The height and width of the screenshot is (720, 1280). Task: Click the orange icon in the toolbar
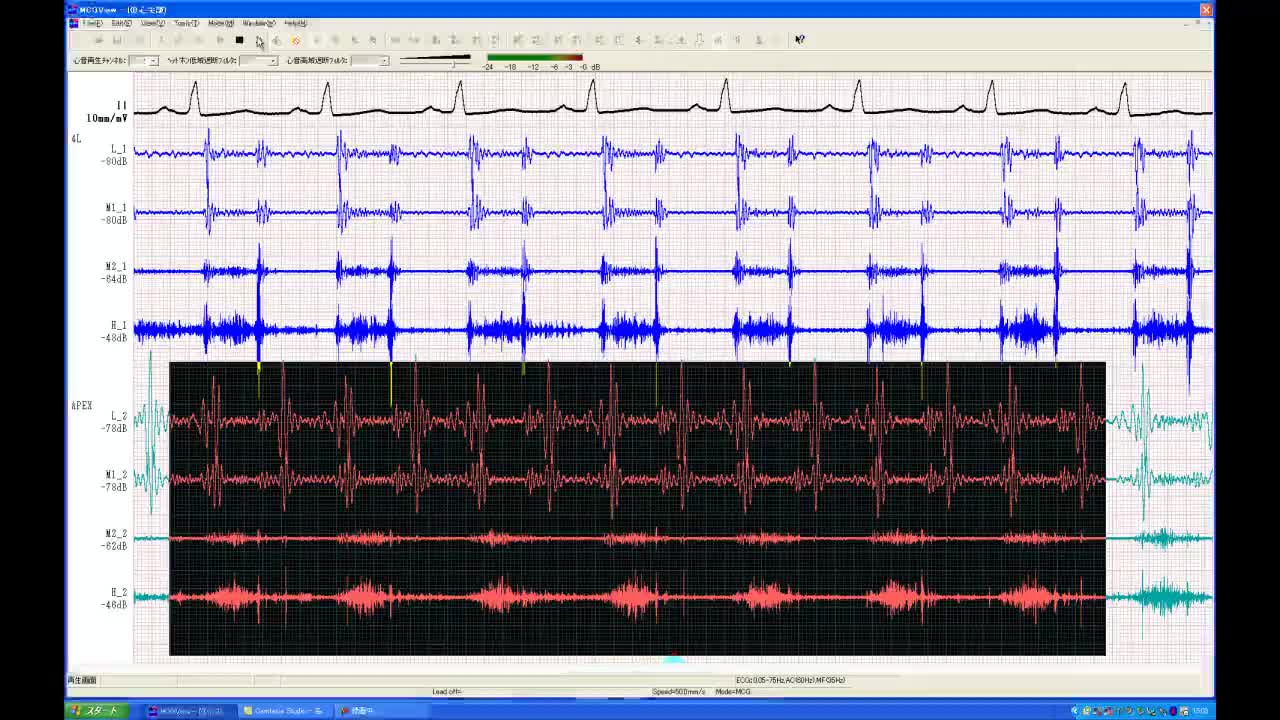tap(295, 40)
